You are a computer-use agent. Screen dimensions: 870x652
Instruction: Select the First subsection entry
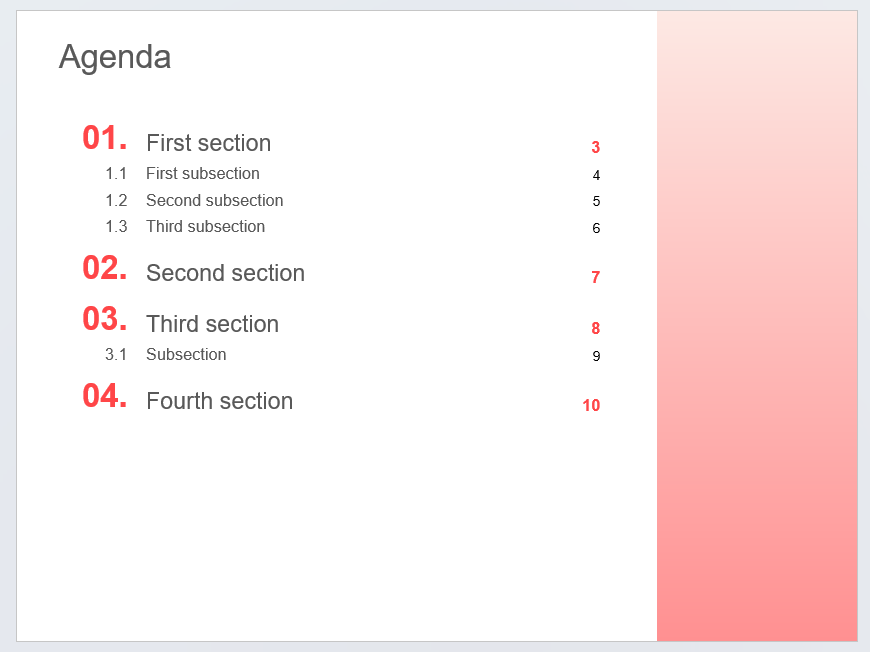coord(203,173)
